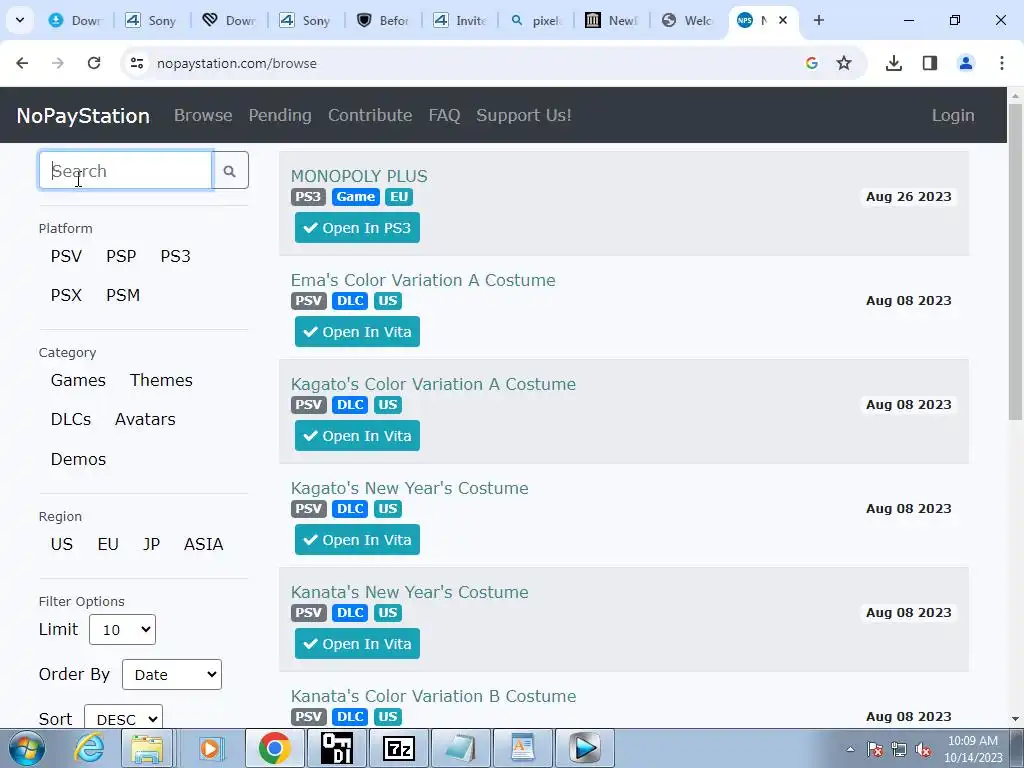Bookmark this page with the star icon
This screenshot has width=1024, height=768.
[x=844, y=63]
